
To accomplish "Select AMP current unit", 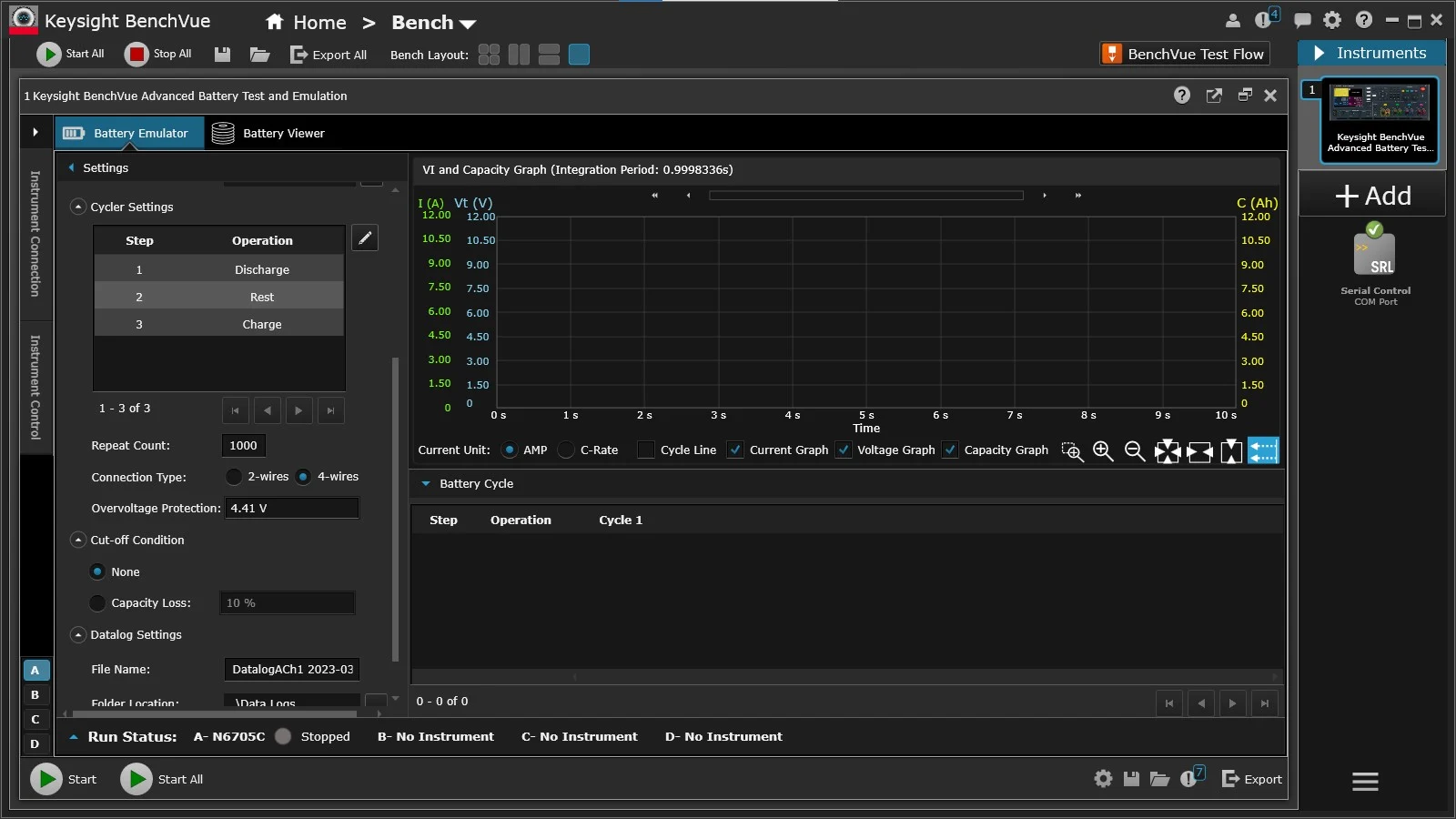I will [x=510, y=450].
